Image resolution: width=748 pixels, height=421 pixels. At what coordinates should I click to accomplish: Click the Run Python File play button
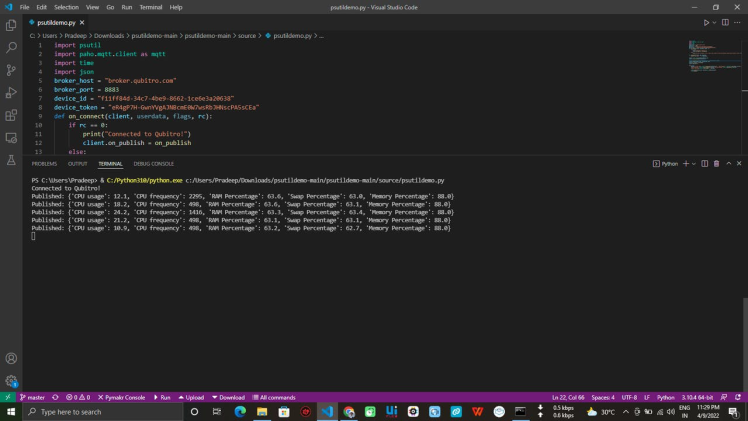(x=706, y=22)
